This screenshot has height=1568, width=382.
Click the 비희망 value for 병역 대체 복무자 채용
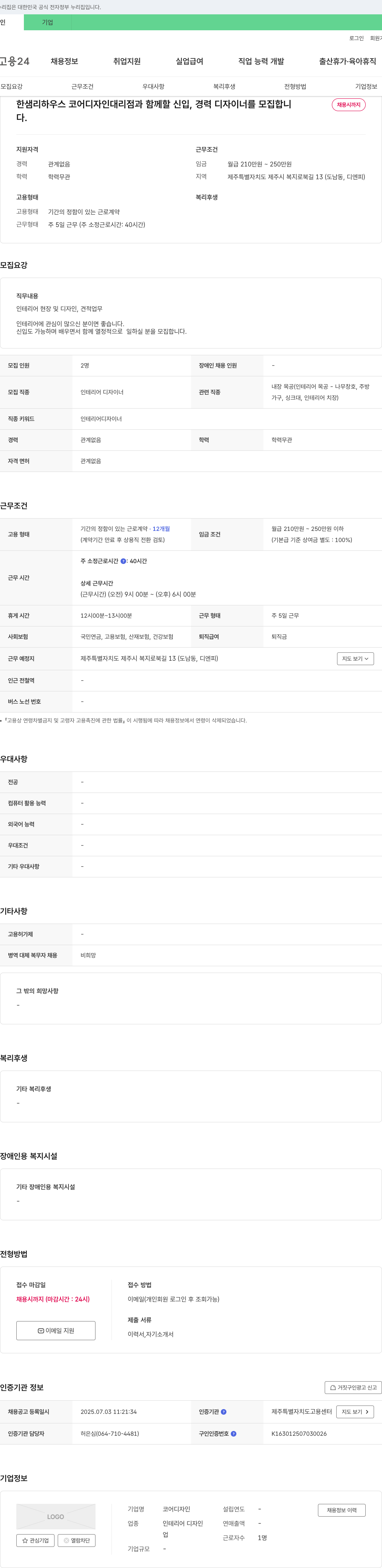click(x=88, y=955)
